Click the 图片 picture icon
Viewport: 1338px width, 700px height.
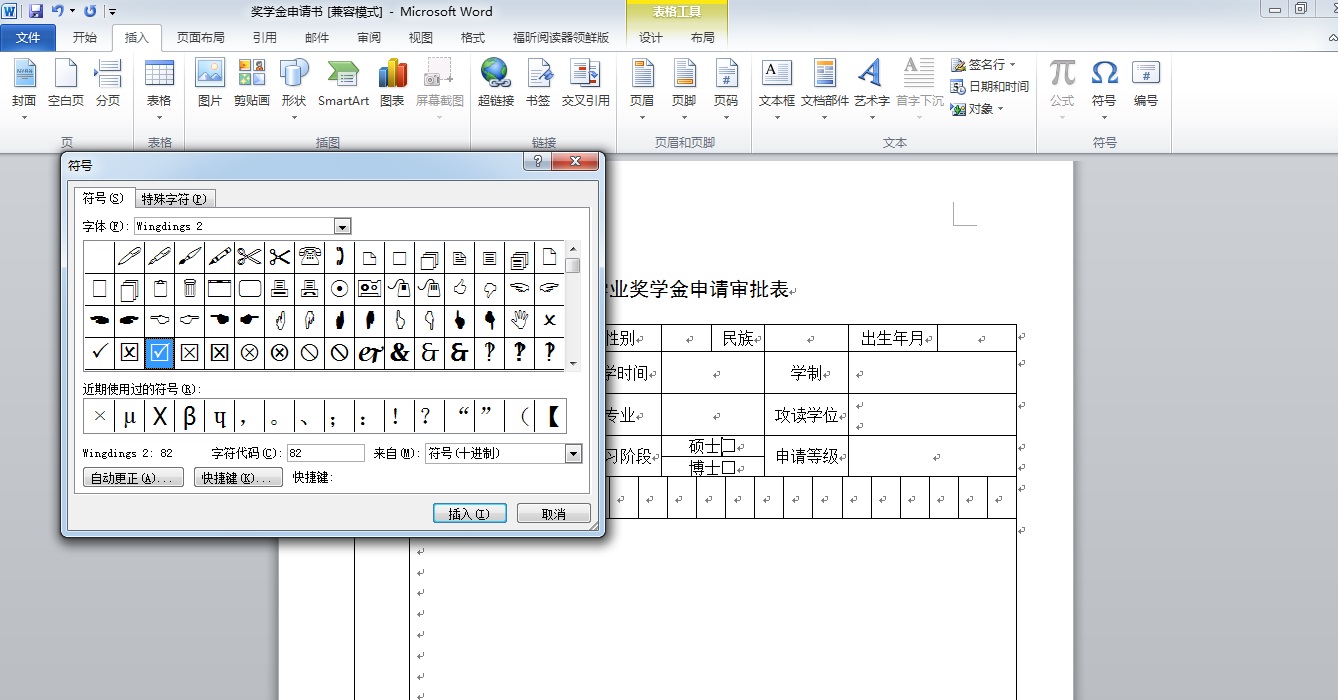pos(210,83)
